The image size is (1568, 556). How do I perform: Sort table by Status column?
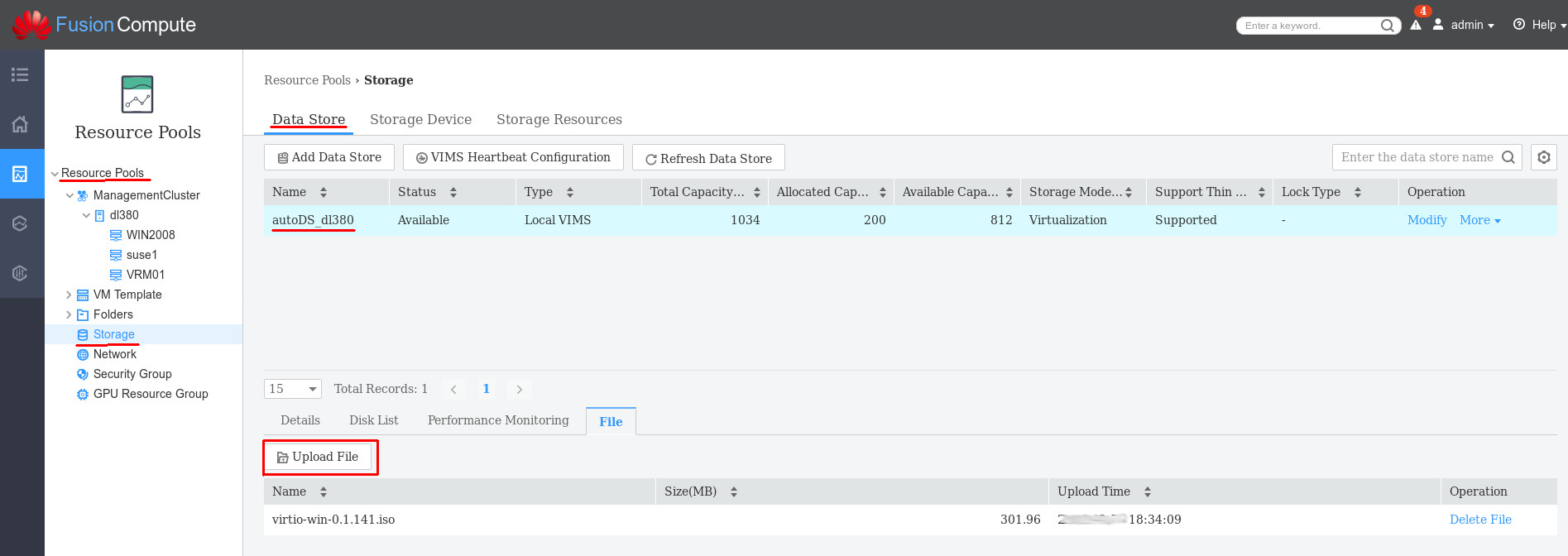point(453,192)
